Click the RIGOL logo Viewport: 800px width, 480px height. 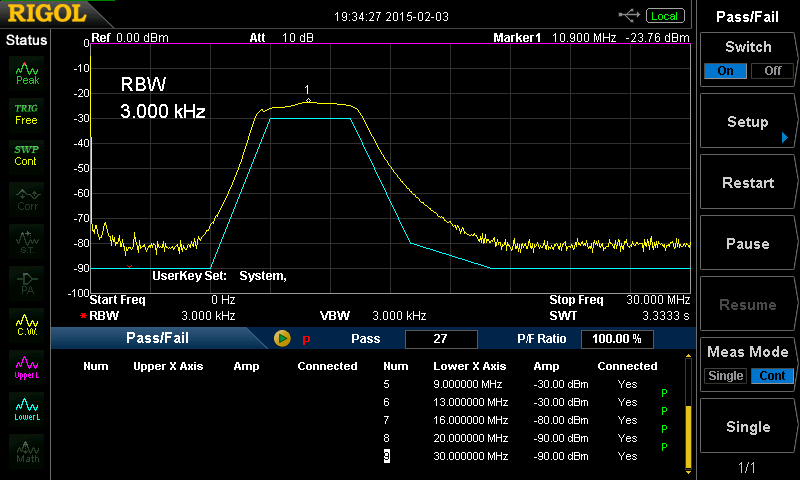click(x=47, y=13)
